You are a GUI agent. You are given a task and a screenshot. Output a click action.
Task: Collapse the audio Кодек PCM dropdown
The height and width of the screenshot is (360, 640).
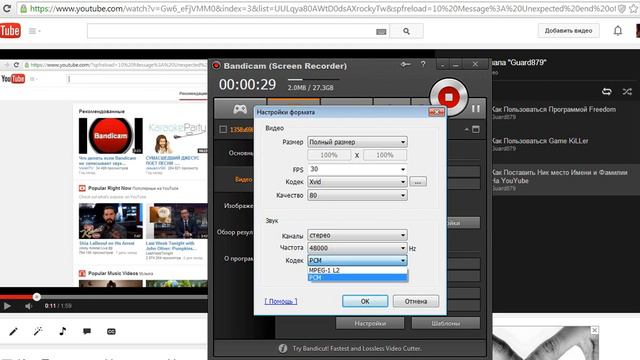[x=357, y=260]
